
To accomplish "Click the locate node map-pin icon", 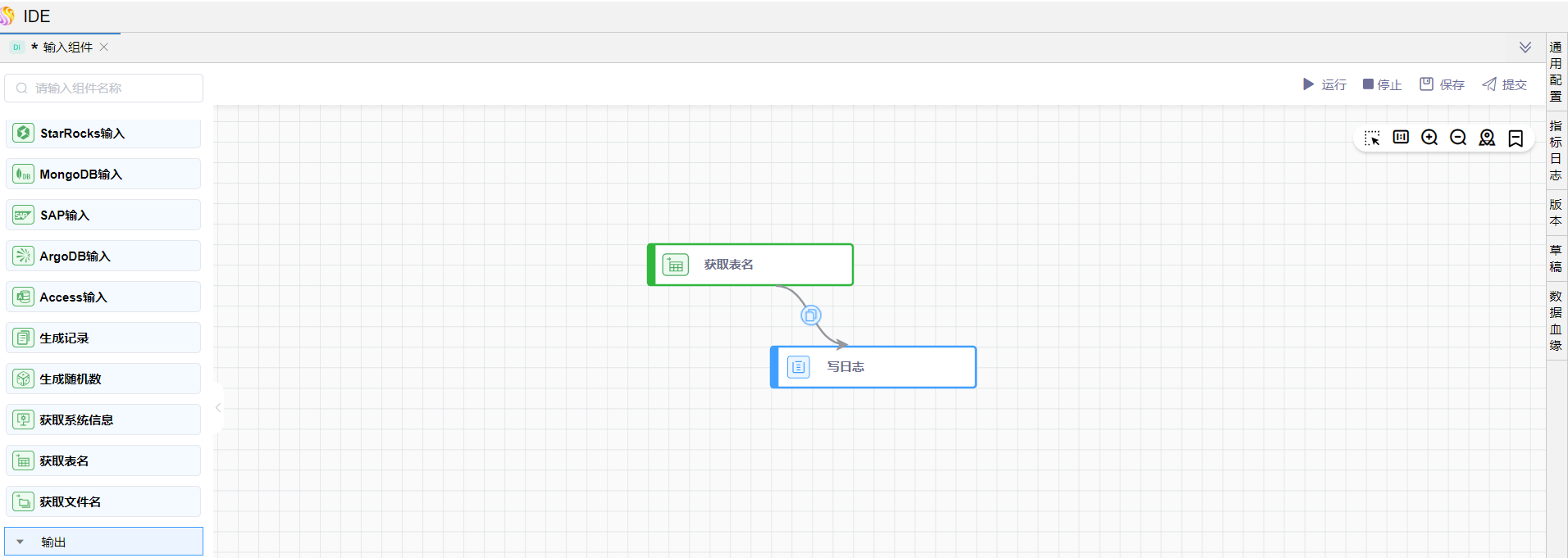I will pos(1487,138).
